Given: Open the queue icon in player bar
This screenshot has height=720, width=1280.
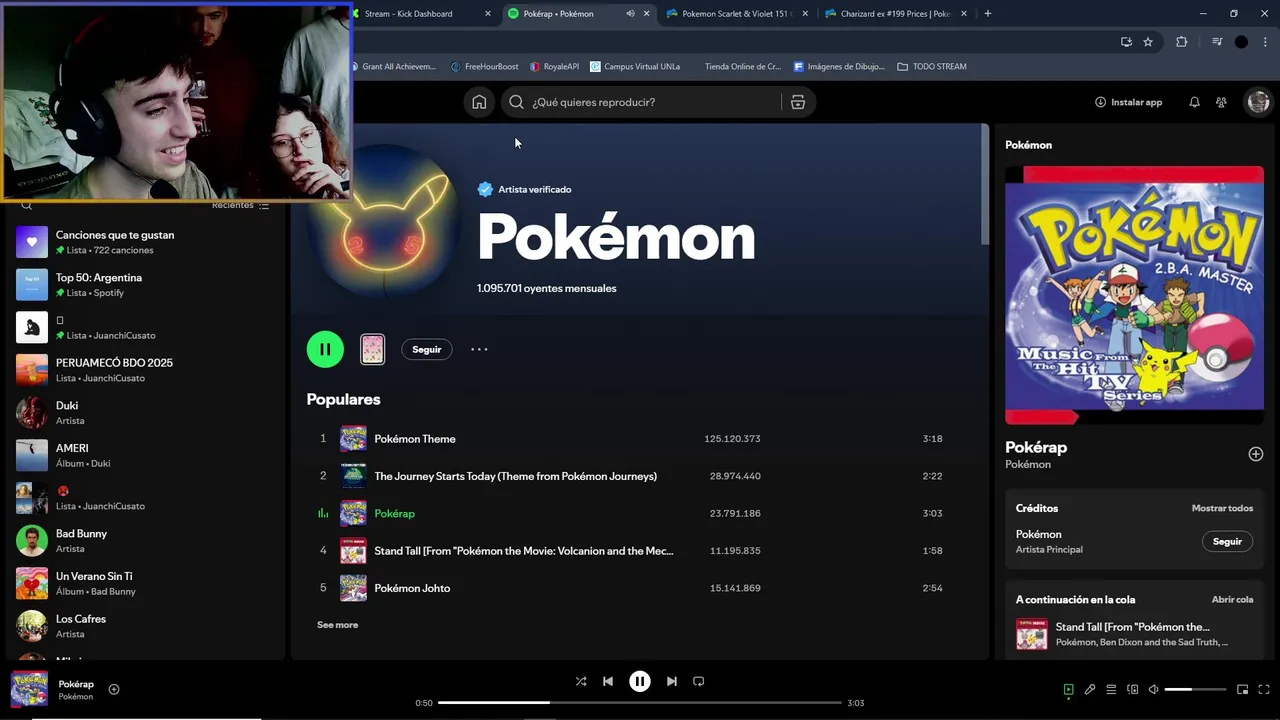Looking at the screenshot, I should coord(1111,689).
